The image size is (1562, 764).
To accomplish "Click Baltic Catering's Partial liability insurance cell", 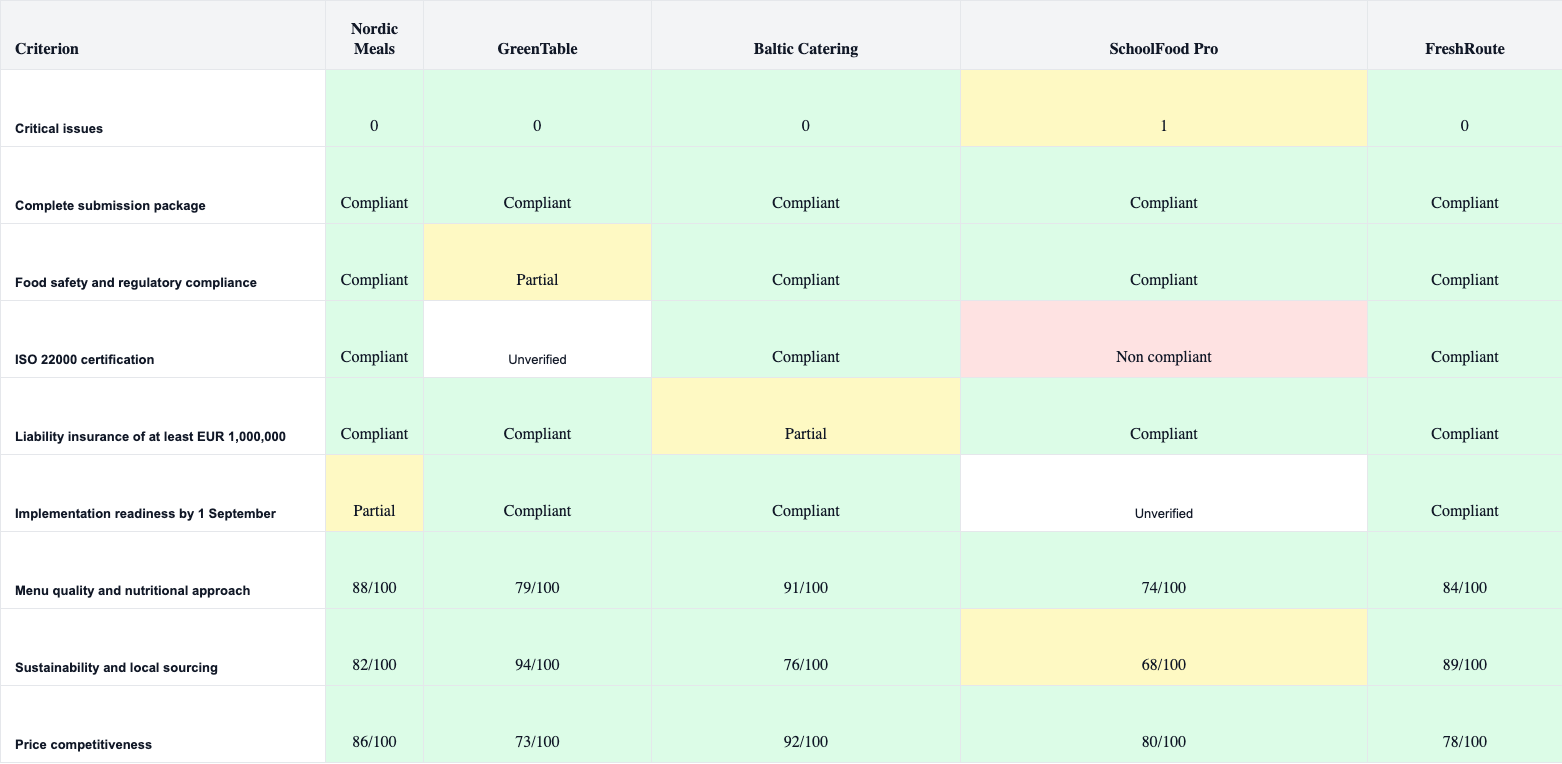I will 806,416.
